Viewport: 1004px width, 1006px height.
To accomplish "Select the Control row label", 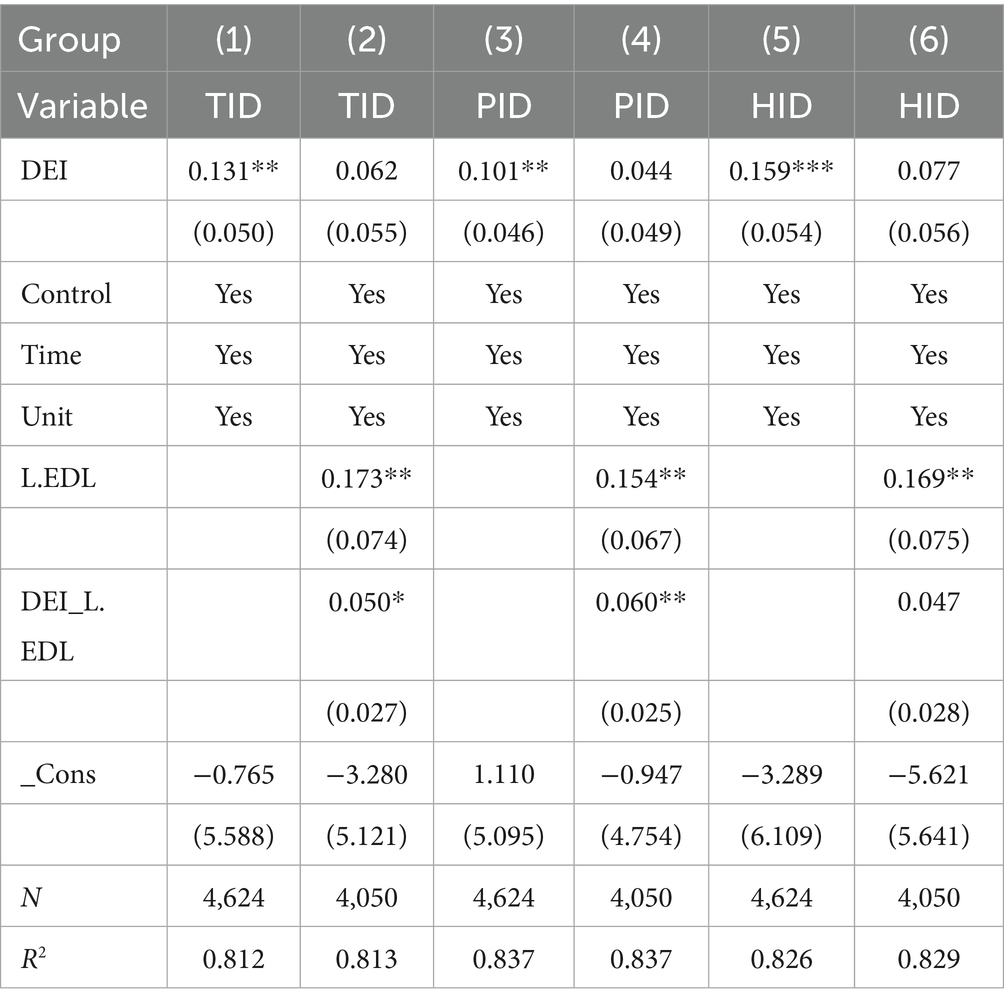I will [x=66, y=294].
